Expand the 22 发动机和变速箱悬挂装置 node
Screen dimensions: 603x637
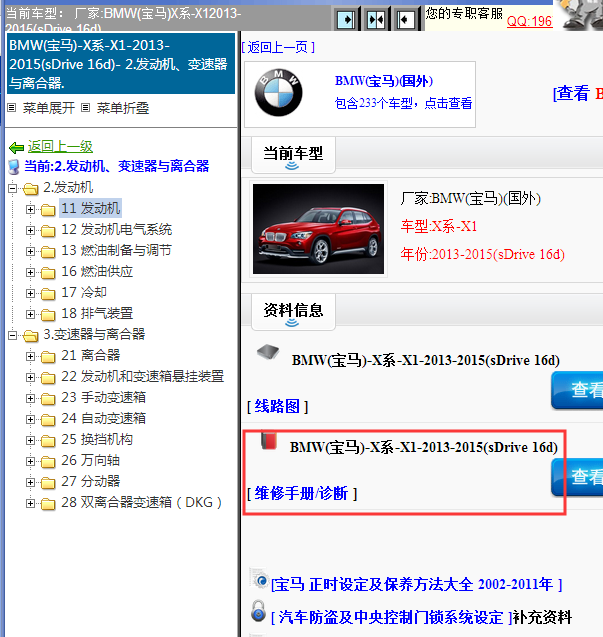[30, 377]
